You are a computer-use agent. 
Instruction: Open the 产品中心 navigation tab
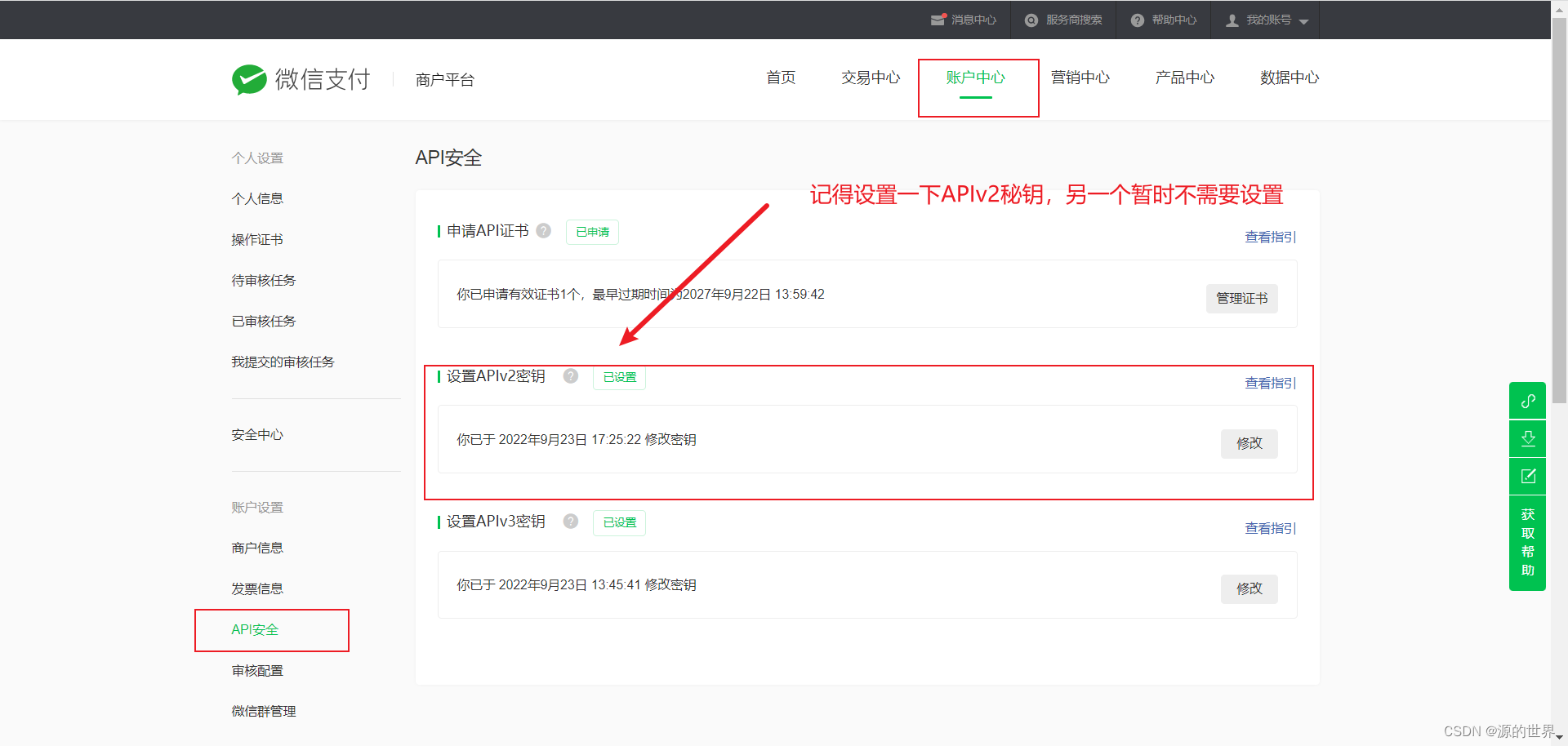[1185, 78]
